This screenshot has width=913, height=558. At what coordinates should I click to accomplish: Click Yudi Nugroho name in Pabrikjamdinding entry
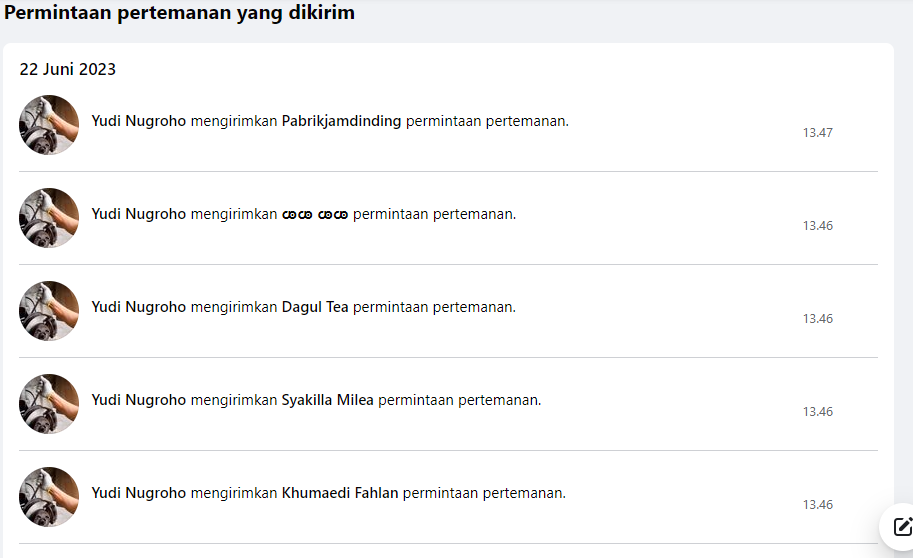tap(139, 121)
